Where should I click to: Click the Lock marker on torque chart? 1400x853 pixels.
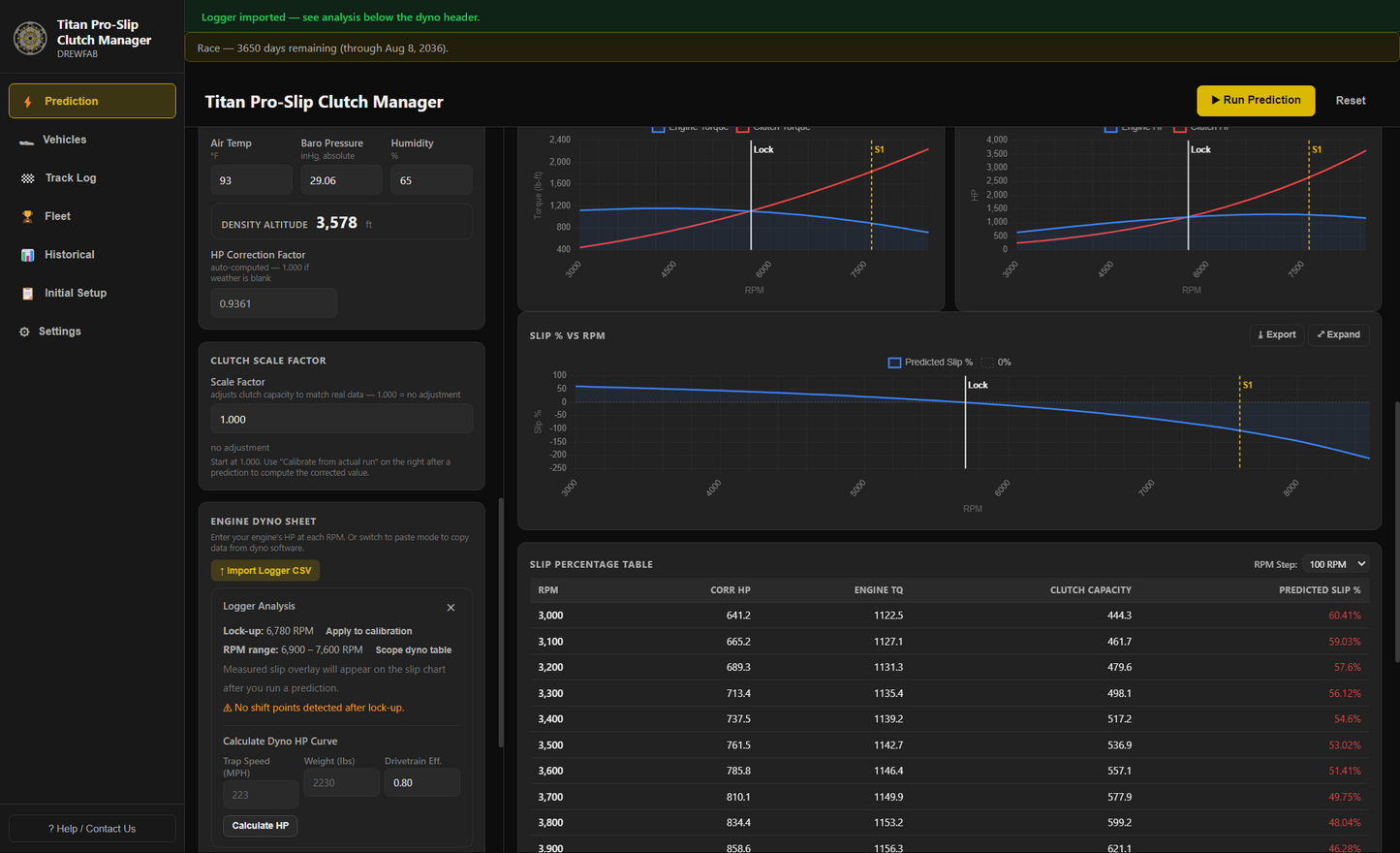point(763,149)
